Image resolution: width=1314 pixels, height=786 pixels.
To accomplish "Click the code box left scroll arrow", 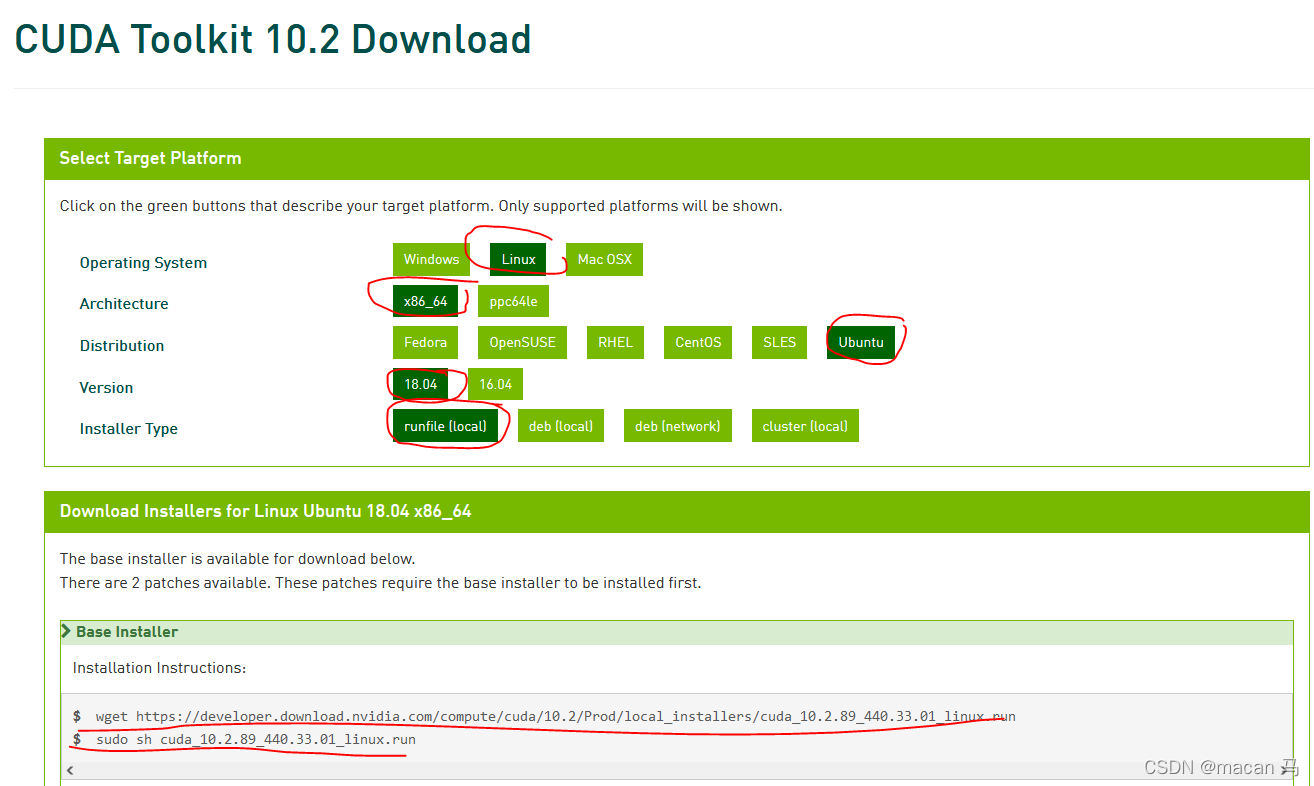I will coord(70,770).
